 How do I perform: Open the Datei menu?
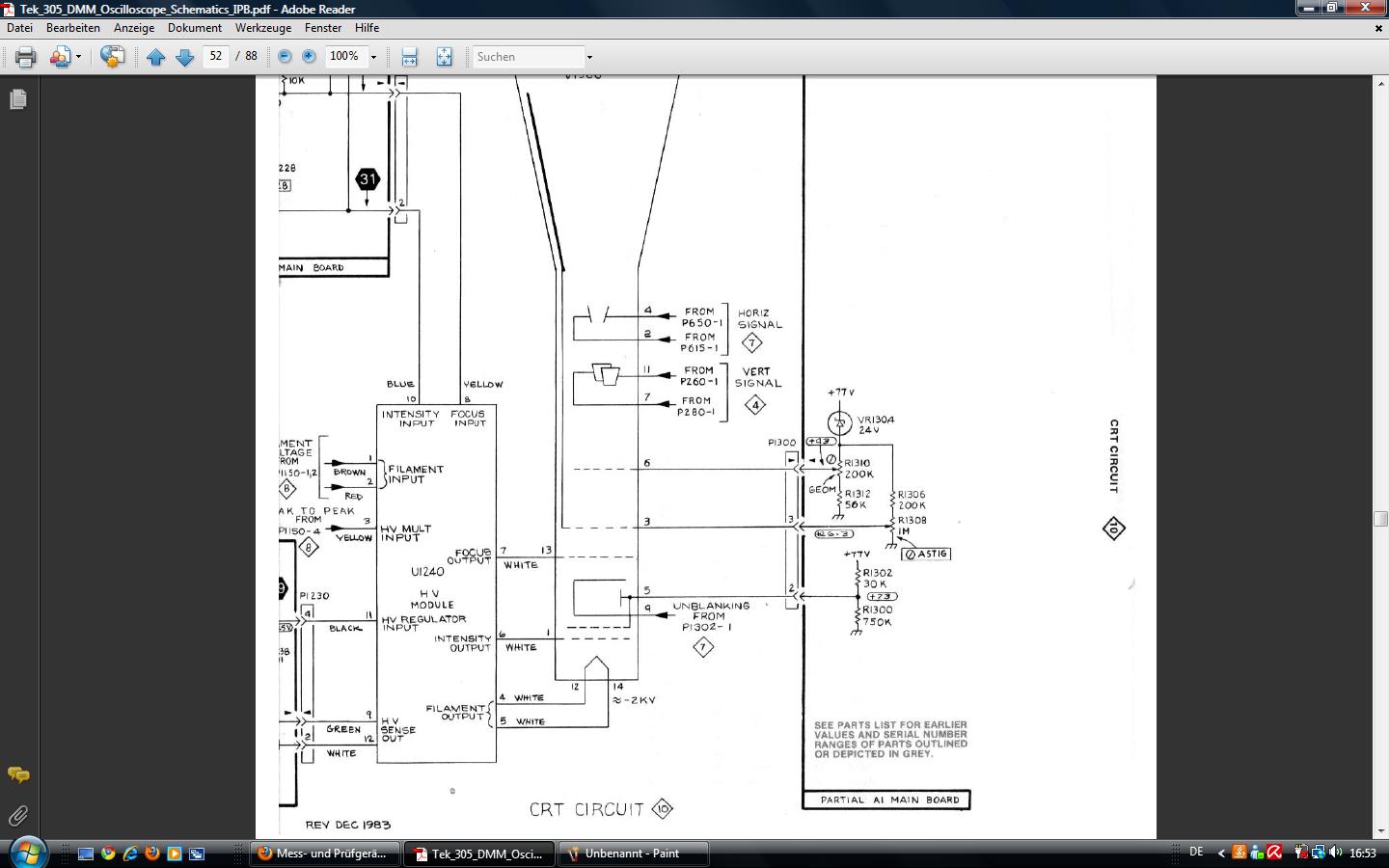pos(19,28)
